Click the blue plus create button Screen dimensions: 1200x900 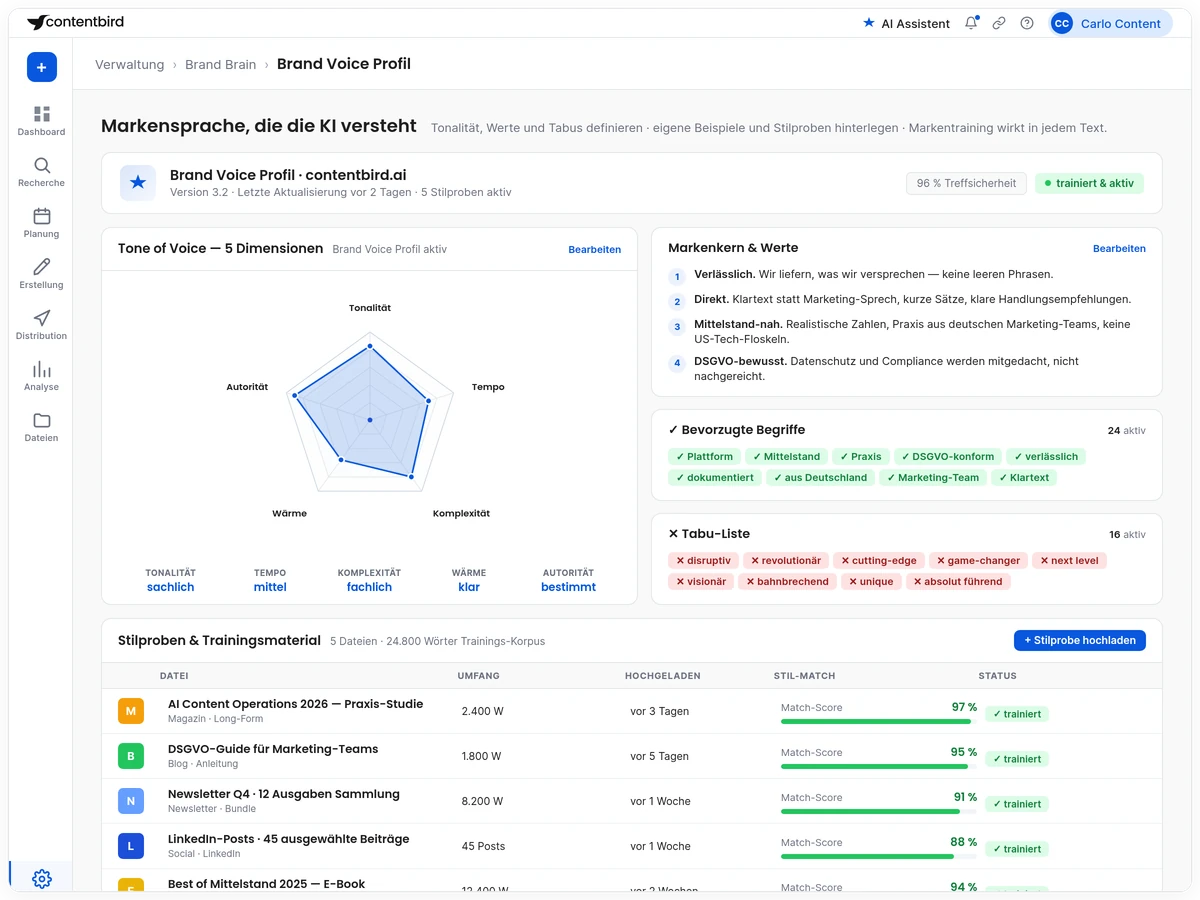pyautogui.click(x=41, y=67)
